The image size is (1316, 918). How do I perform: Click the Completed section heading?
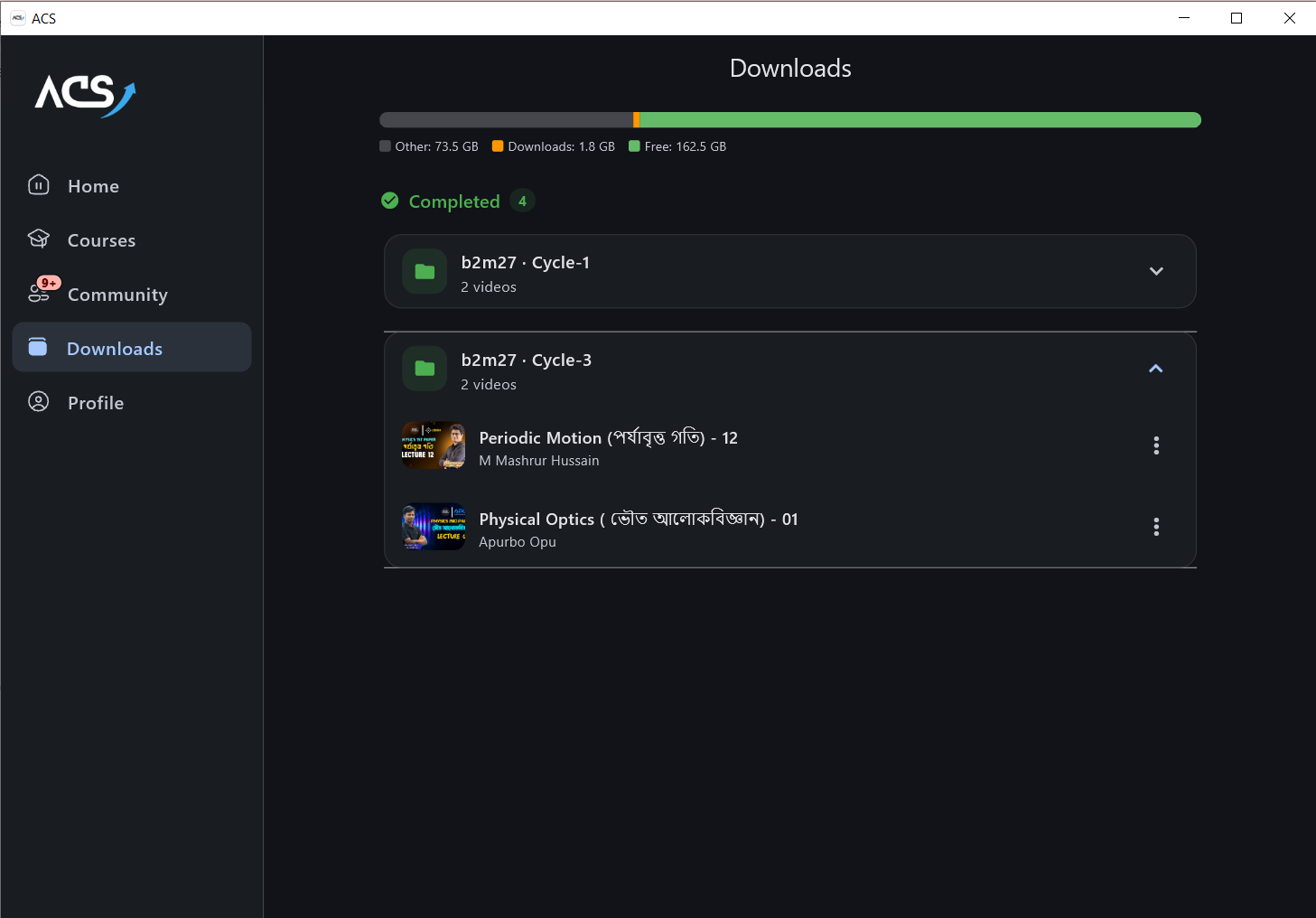pos(454,201)
